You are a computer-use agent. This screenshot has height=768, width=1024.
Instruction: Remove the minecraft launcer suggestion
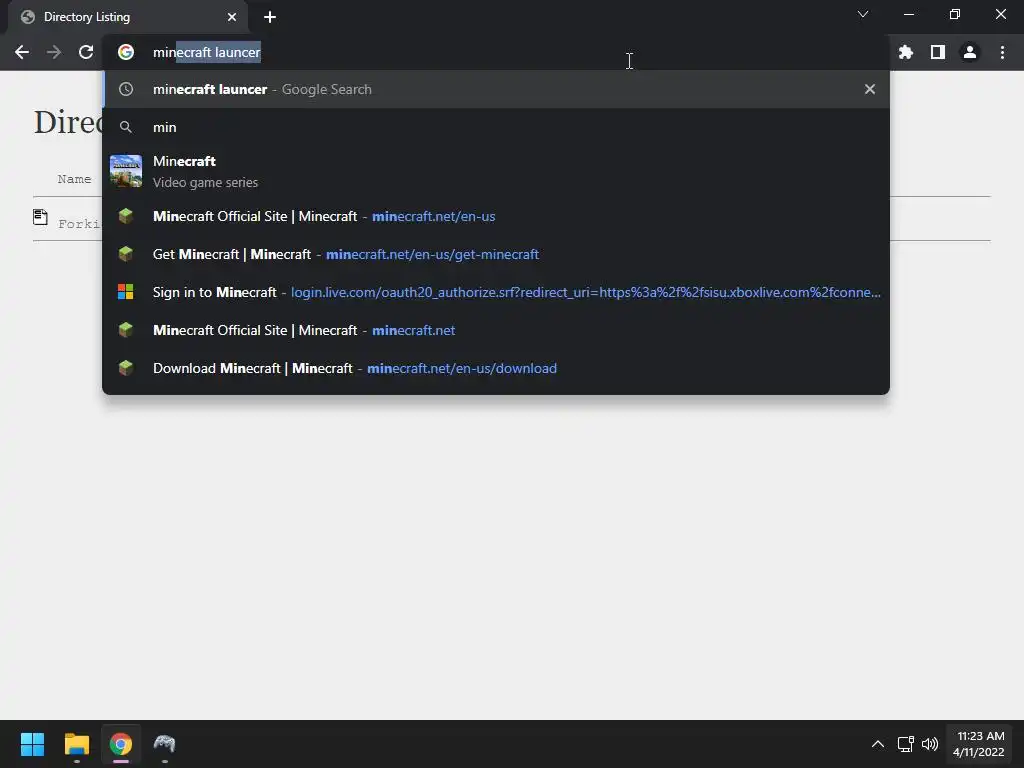(x=870, y=89)
